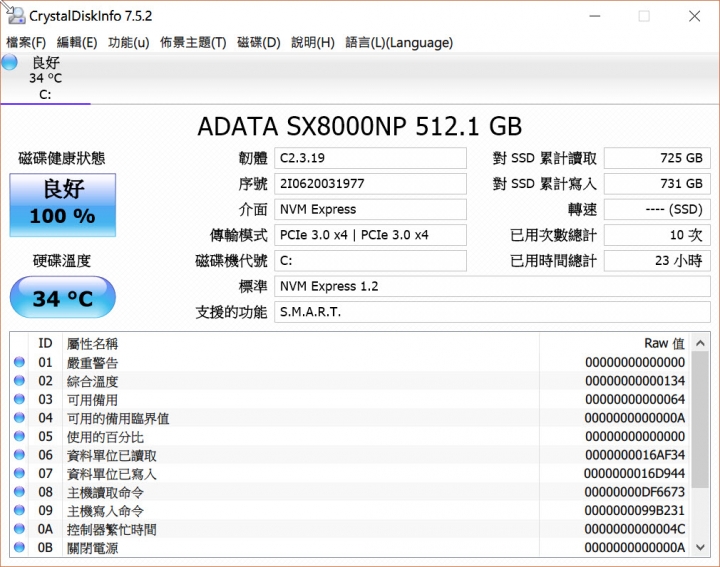
Task: Click status icon of row 07 資料單位已寫入
Action: [19, 473]
